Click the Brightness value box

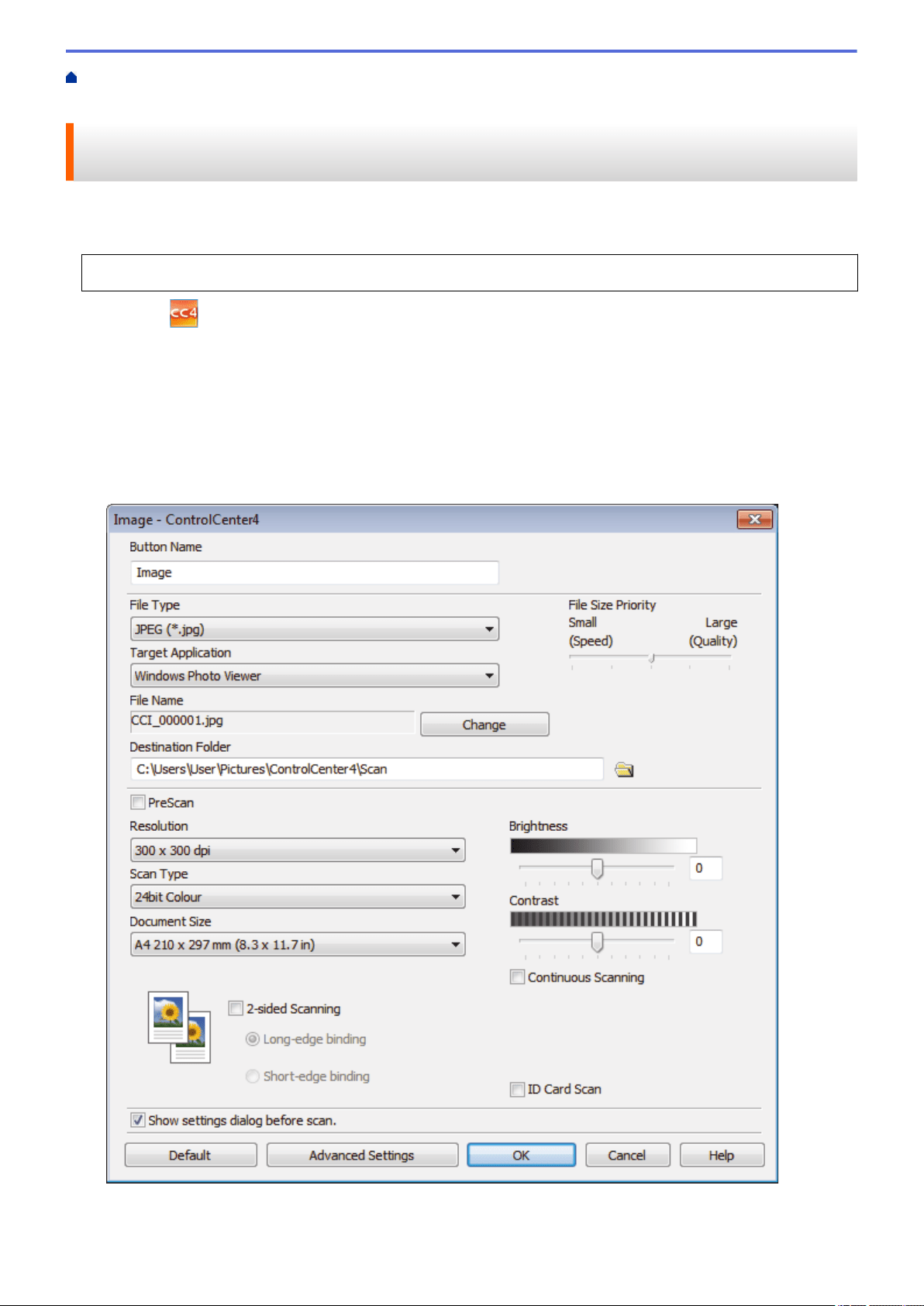705,868
